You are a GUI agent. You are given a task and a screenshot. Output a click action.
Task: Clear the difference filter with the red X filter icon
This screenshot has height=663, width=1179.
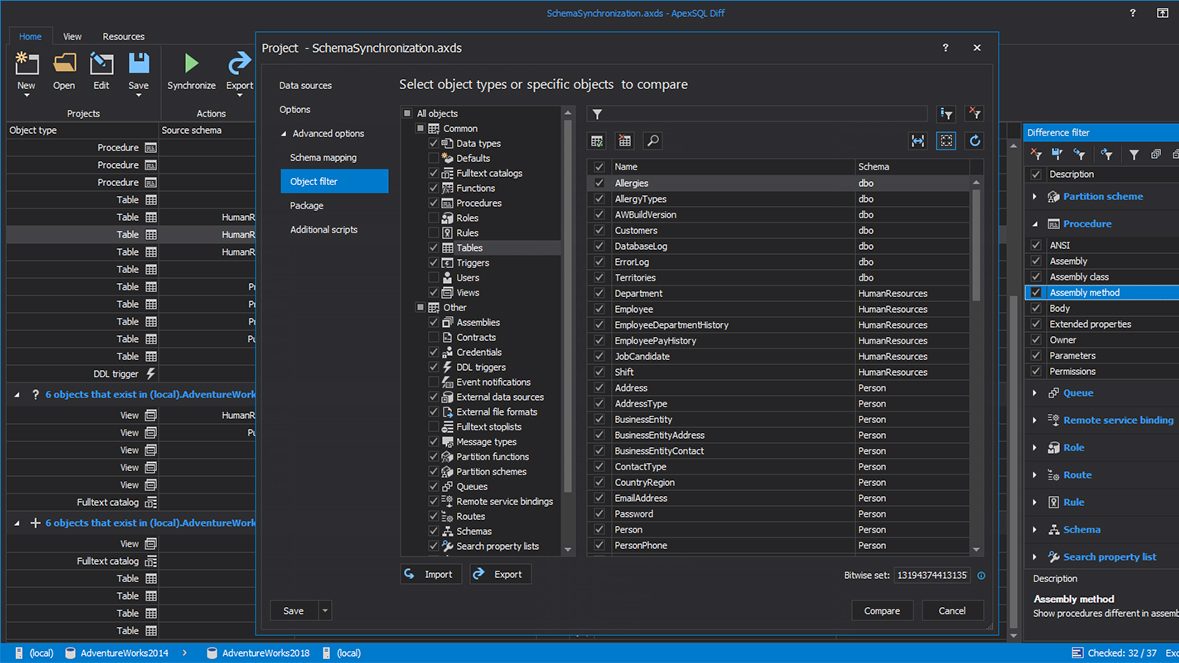click(x=1038, y=155)
